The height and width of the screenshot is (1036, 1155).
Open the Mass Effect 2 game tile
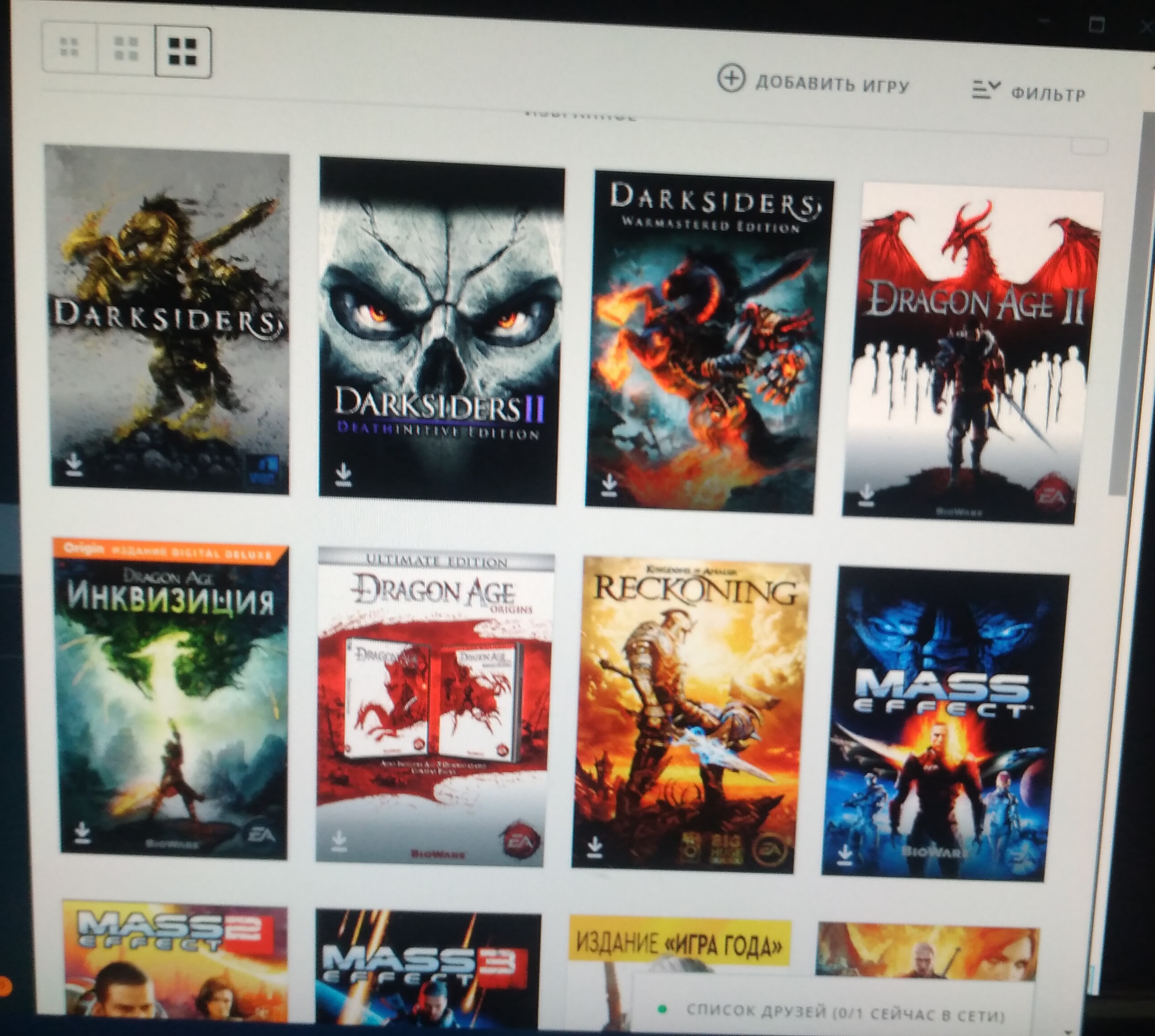click(175, 962)
